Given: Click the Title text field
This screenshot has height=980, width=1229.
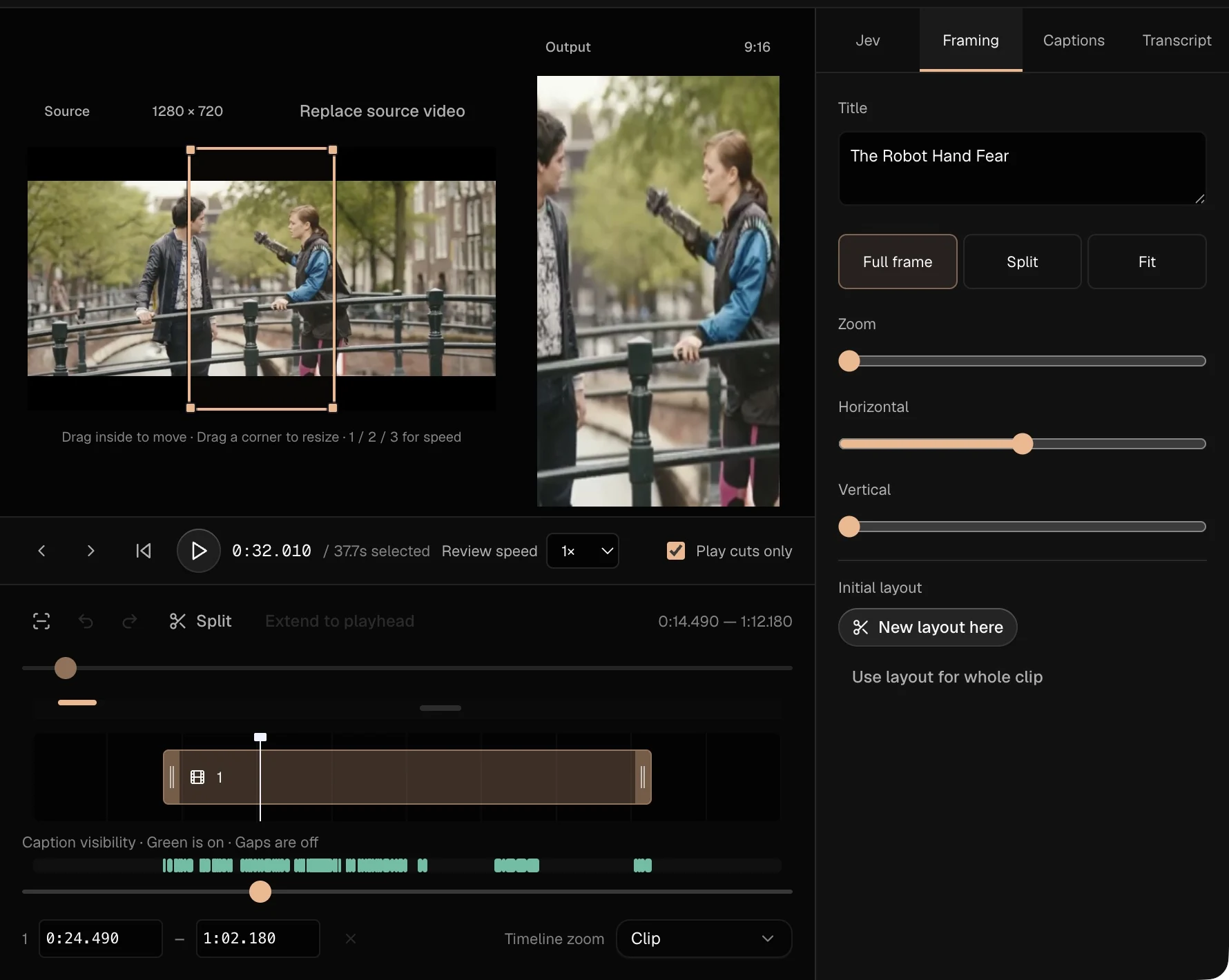Looking at the screenshot, I should click(x=1022, y=168).
